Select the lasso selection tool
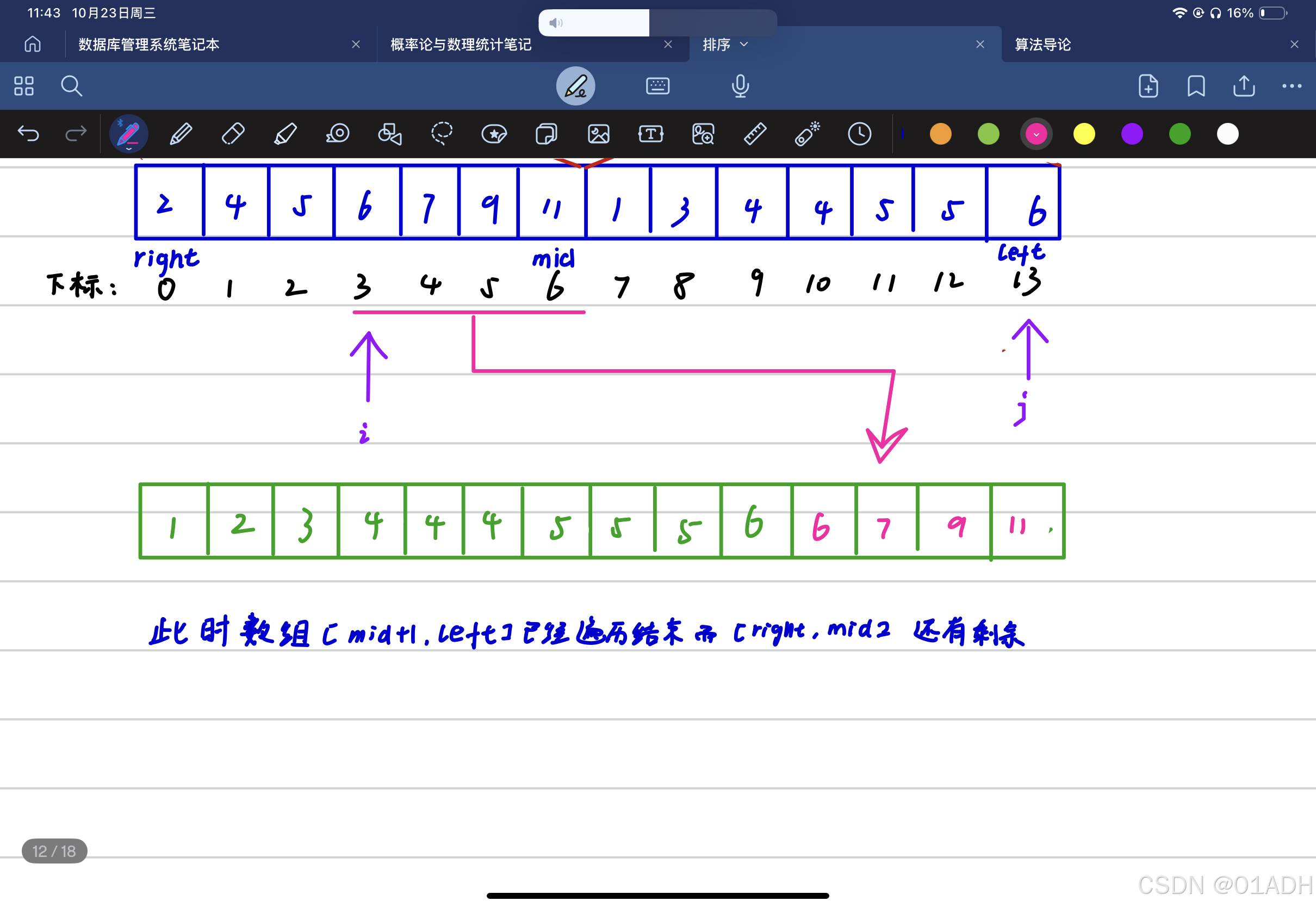Image resolution: width=1316 pixels, height=907 pixels. [x=442, y=134]
